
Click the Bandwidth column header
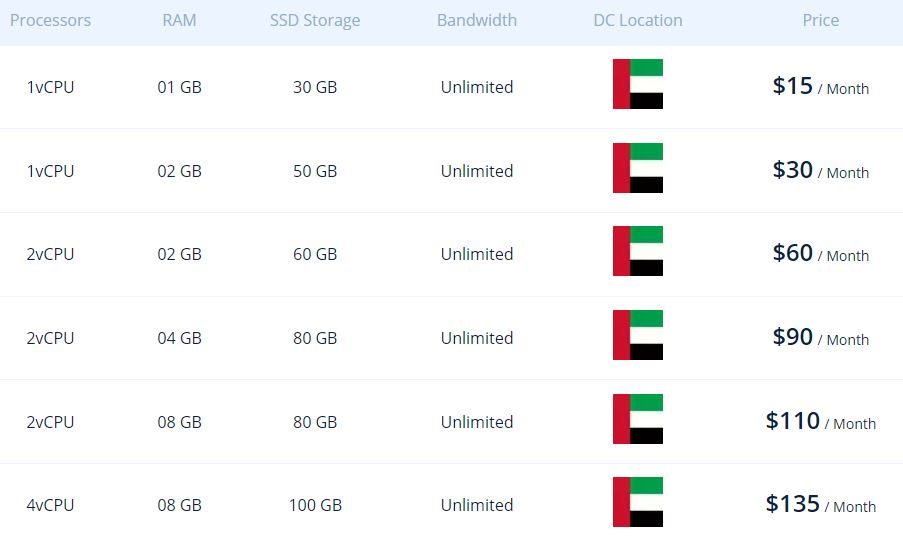click(477, 20)
